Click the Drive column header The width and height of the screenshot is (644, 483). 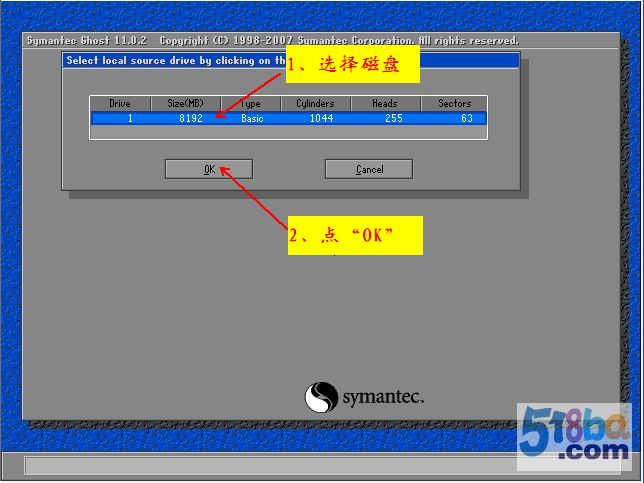click(120, 104)
